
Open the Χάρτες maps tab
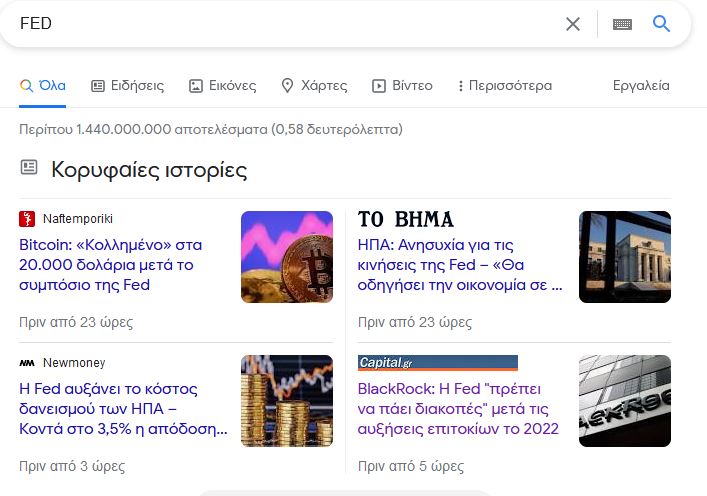coord(314,85)
